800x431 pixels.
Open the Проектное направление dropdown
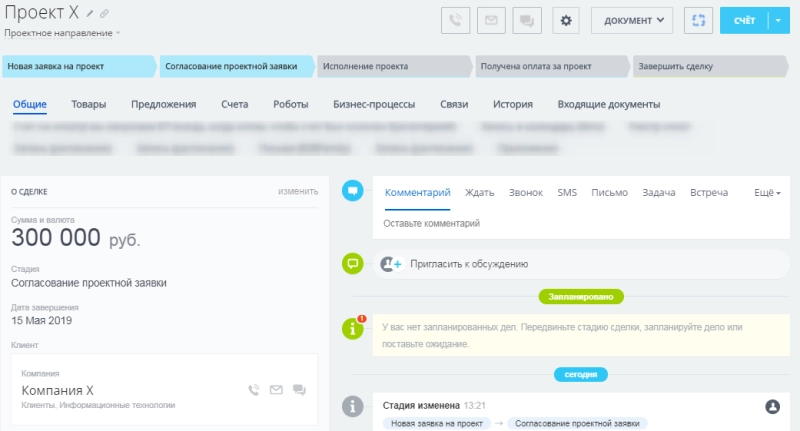(62, 33)
